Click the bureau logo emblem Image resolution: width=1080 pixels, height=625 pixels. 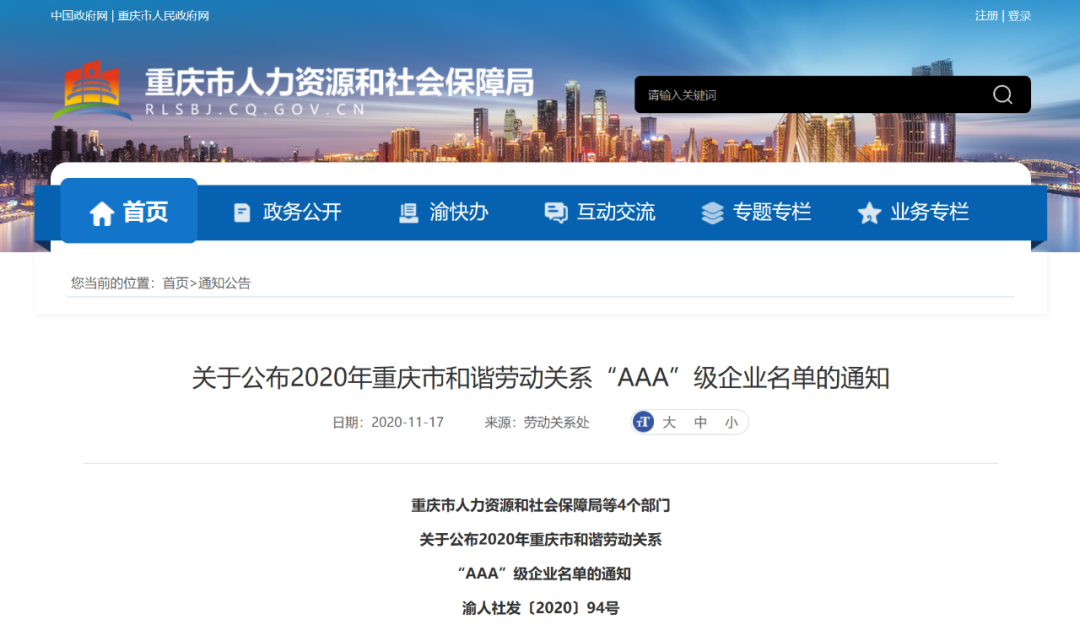[92, 91]
